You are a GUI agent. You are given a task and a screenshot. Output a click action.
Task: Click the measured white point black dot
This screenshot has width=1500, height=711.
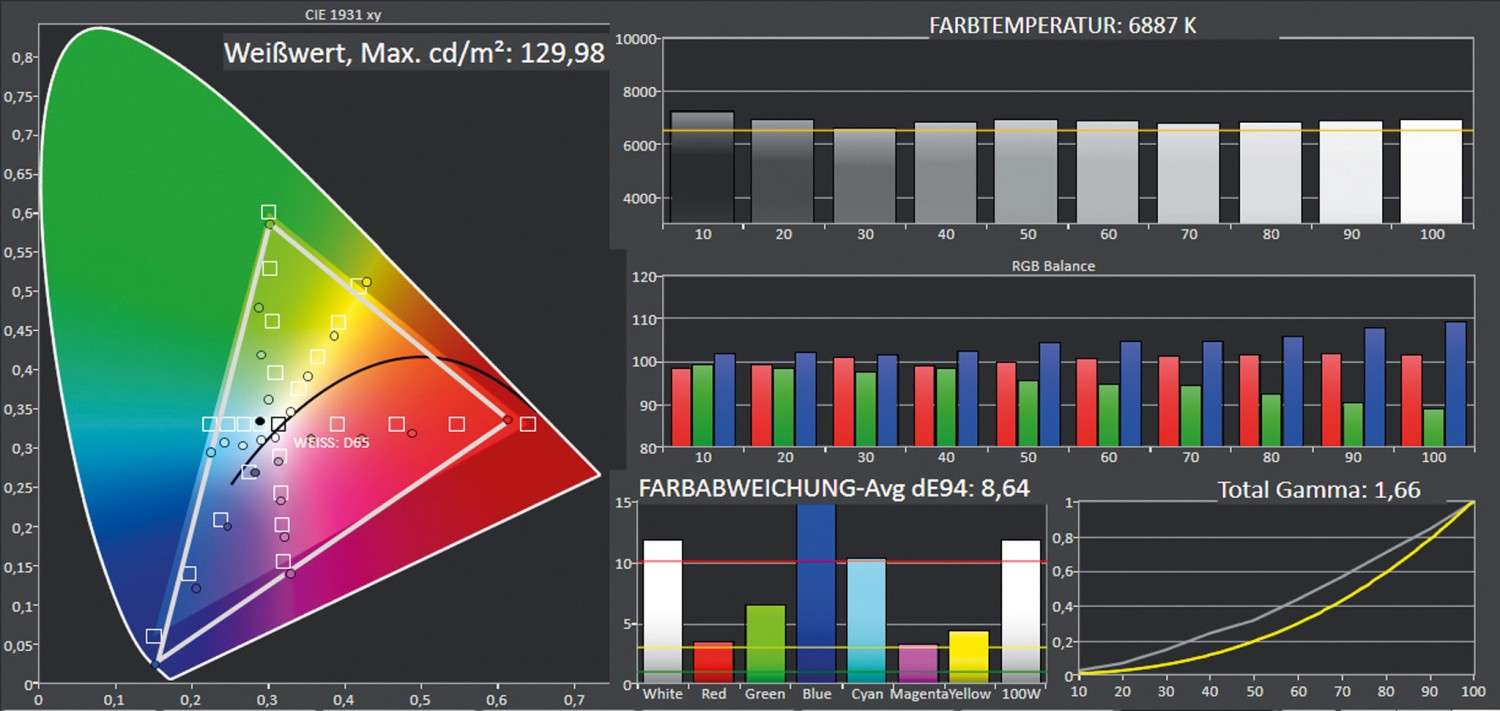coord(259,421)
